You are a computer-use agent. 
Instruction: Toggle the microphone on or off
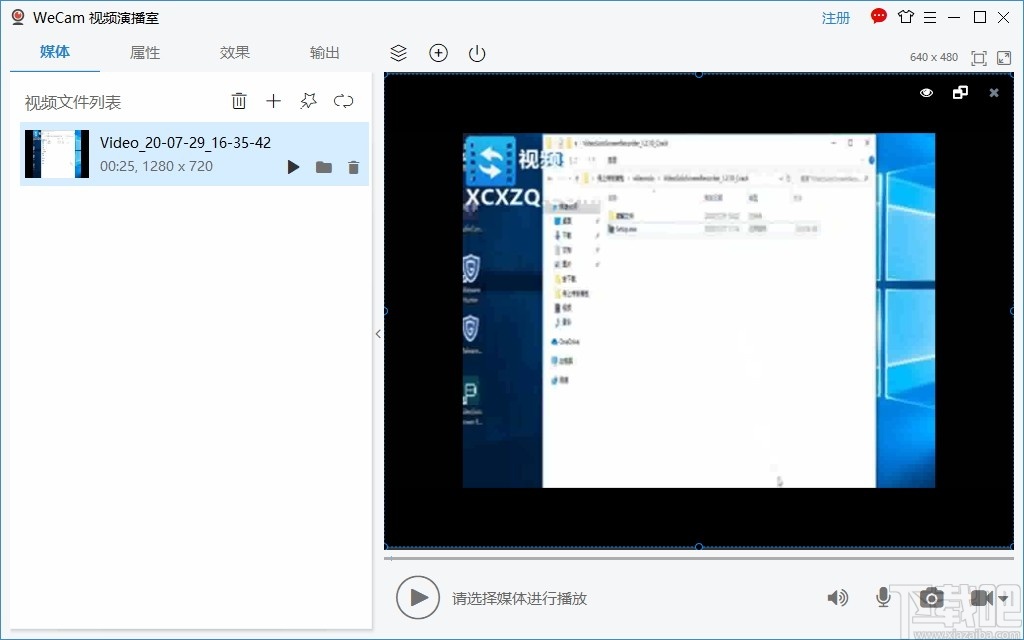pyautogui.click(x=883, y=597)
